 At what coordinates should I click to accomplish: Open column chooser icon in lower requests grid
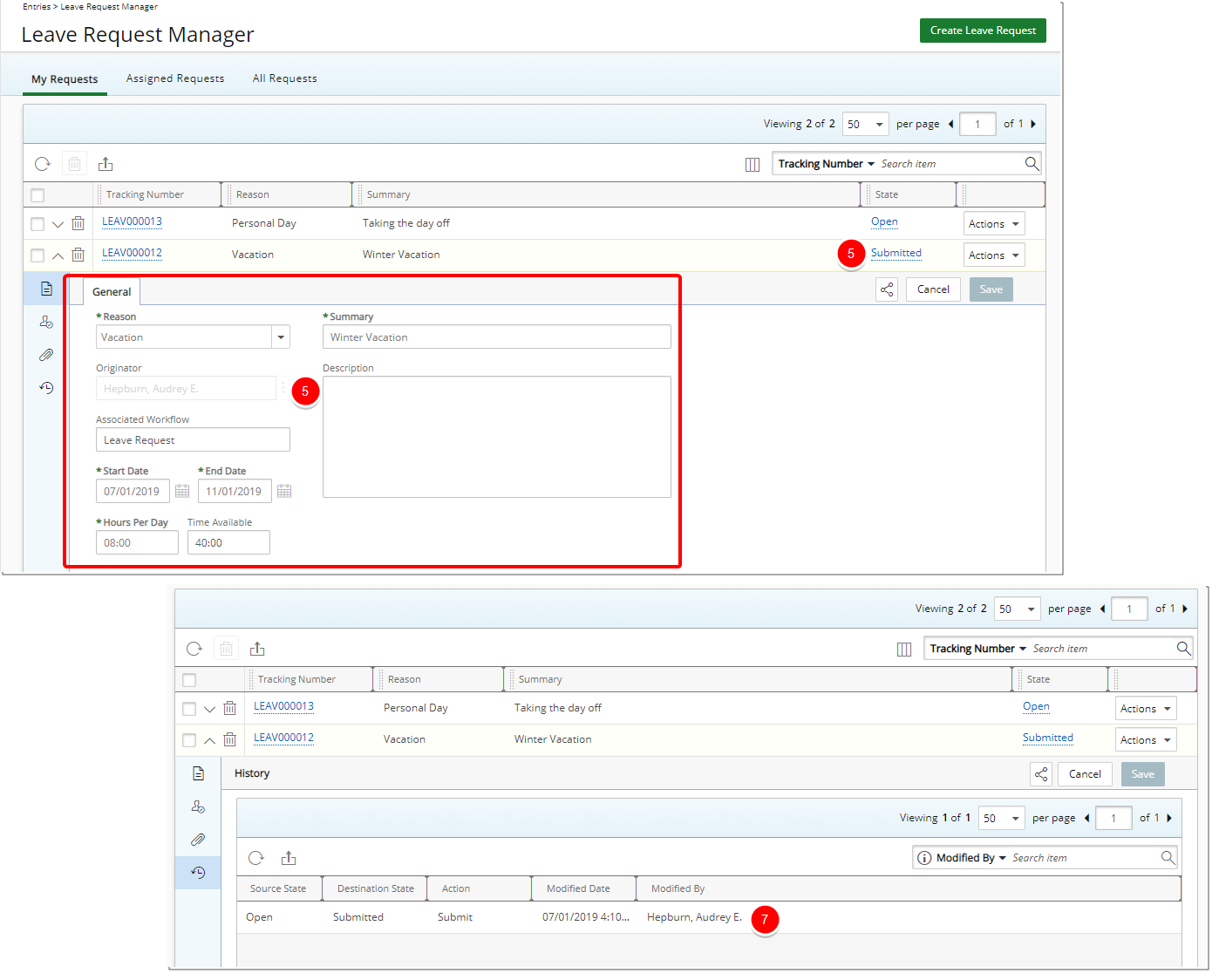(x=904, y=650)
